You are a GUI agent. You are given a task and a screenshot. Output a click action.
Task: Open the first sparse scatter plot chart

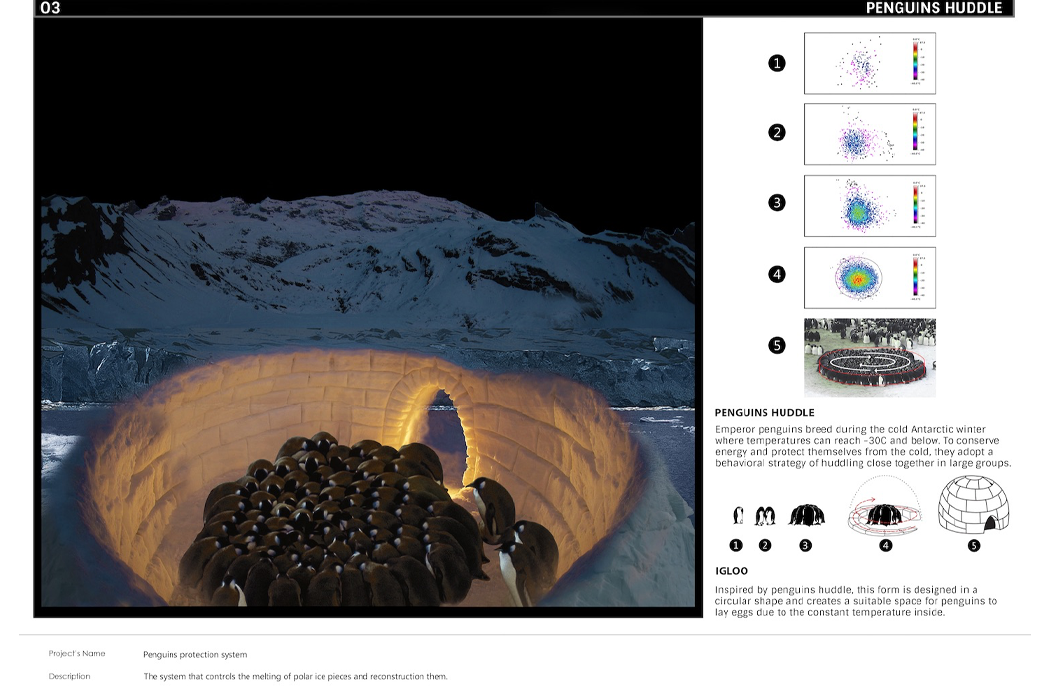[x=869, y=63]
